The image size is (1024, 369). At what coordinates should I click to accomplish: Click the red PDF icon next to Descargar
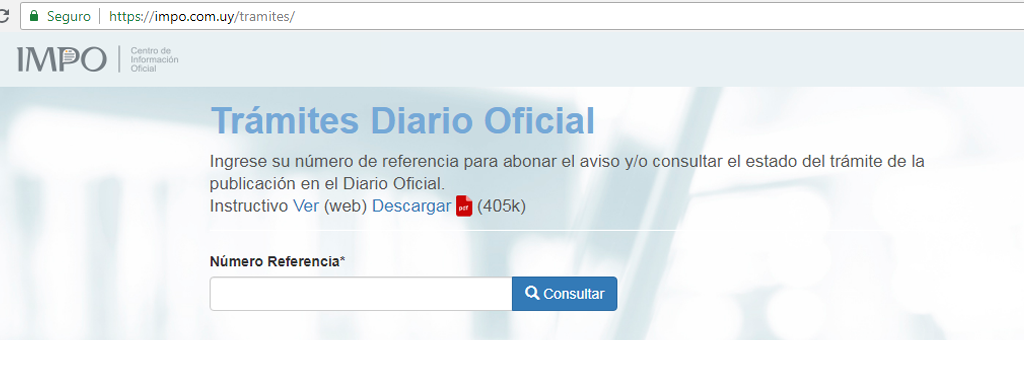[x=464, y=206]
